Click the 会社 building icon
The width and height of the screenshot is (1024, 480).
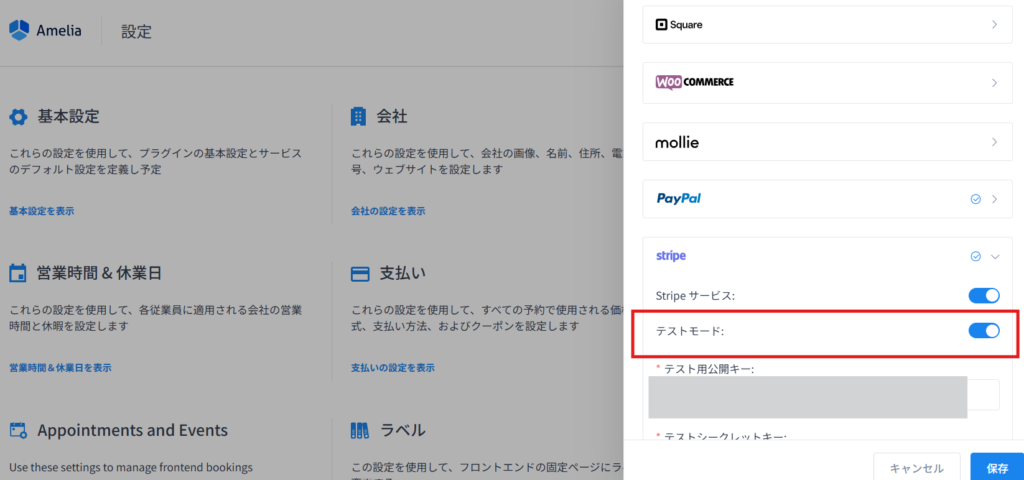point(359,117)
